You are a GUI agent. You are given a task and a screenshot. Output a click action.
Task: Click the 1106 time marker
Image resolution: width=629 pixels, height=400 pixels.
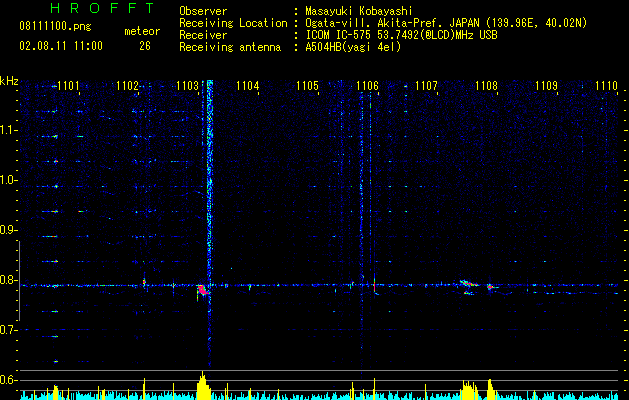[x=367, y=86]
